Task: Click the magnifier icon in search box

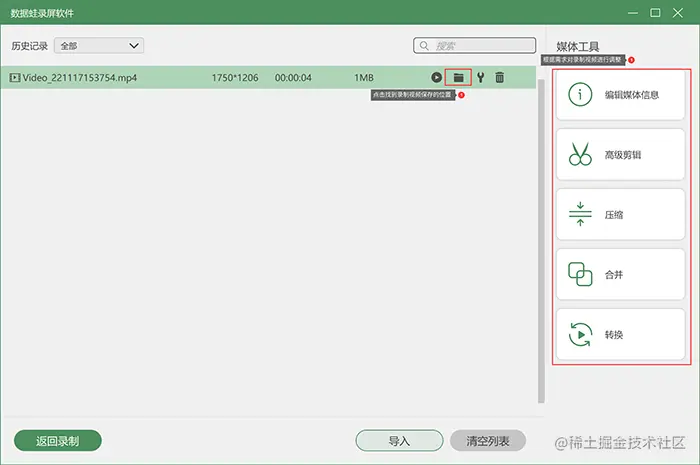Action: coord(424,46)
